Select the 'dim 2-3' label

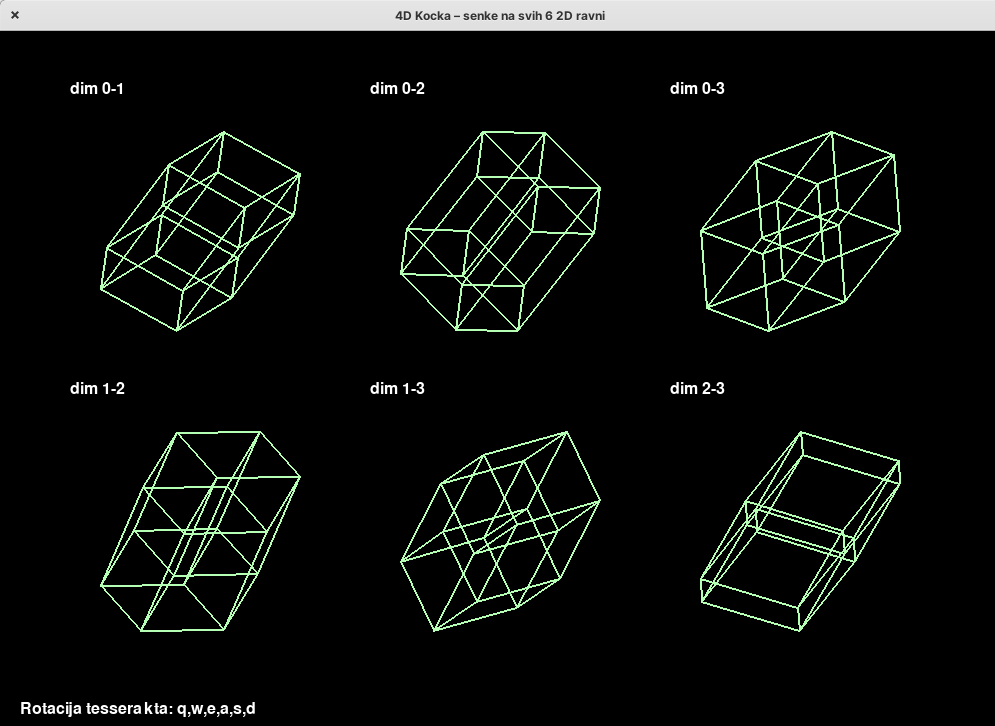coord(697,388)
